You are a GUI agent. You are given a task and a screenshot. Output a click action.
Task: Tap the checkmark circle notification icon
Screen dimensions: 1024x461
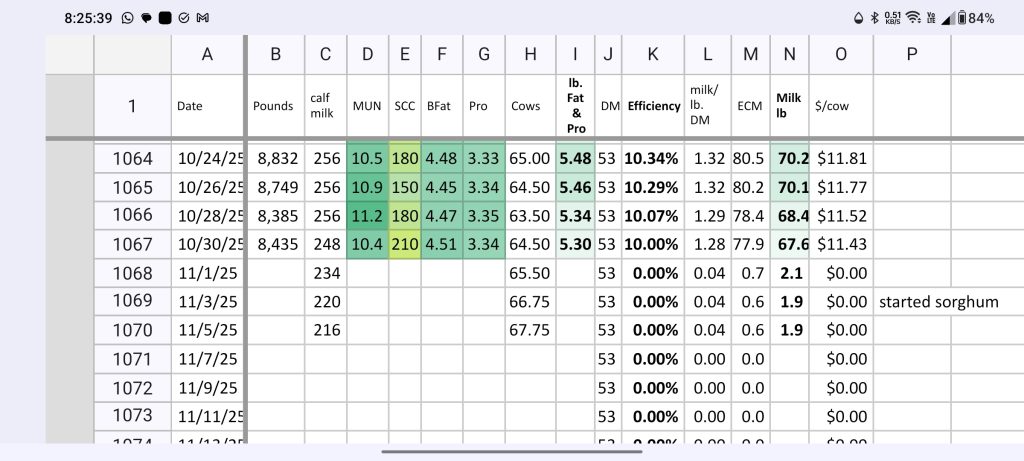pos(184,18)
